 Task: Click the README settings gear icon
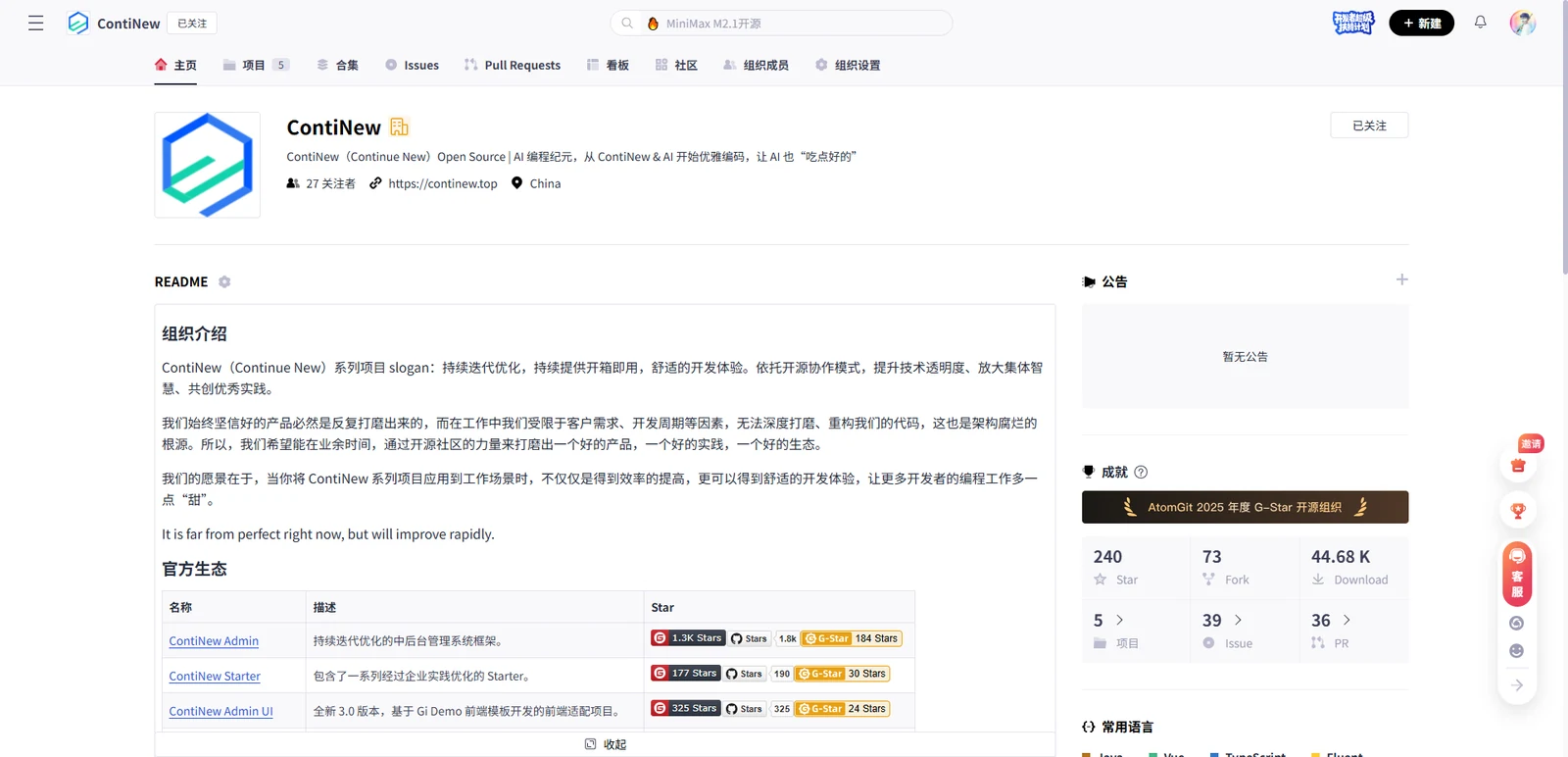(x=224, y=281)
